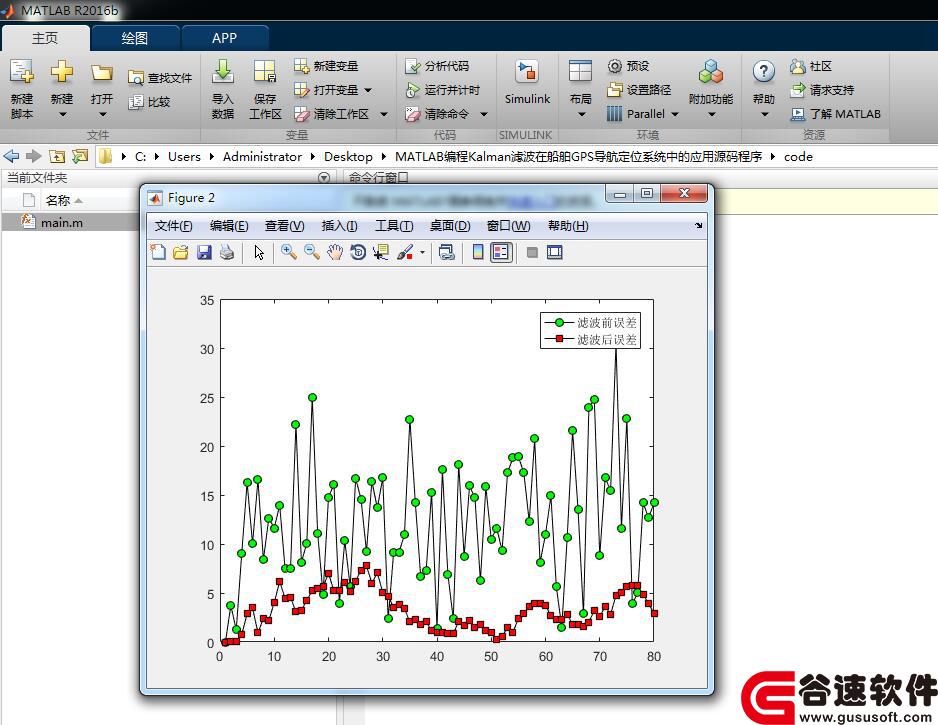Toggle Hide Plot Tools gray square icon
This screenshot has height=725, width=938.
[532, 252]
